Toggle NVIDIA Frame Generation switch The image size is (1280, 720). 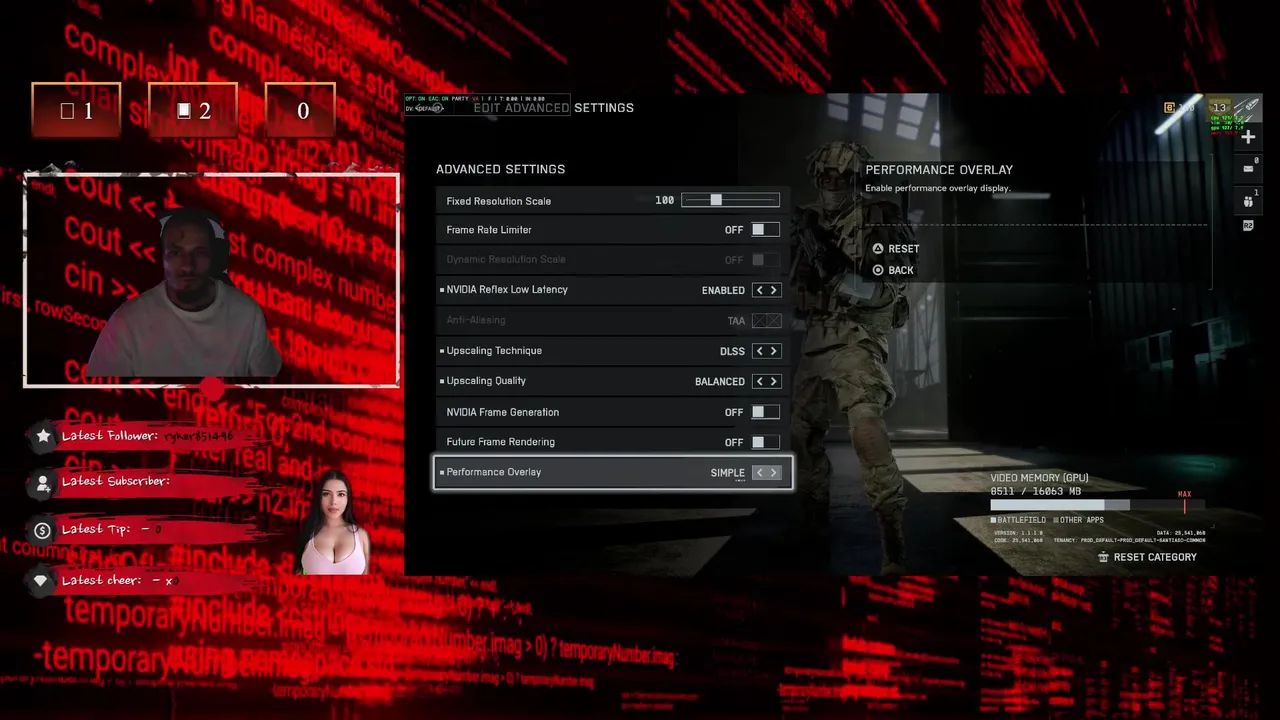coord(765,412)
